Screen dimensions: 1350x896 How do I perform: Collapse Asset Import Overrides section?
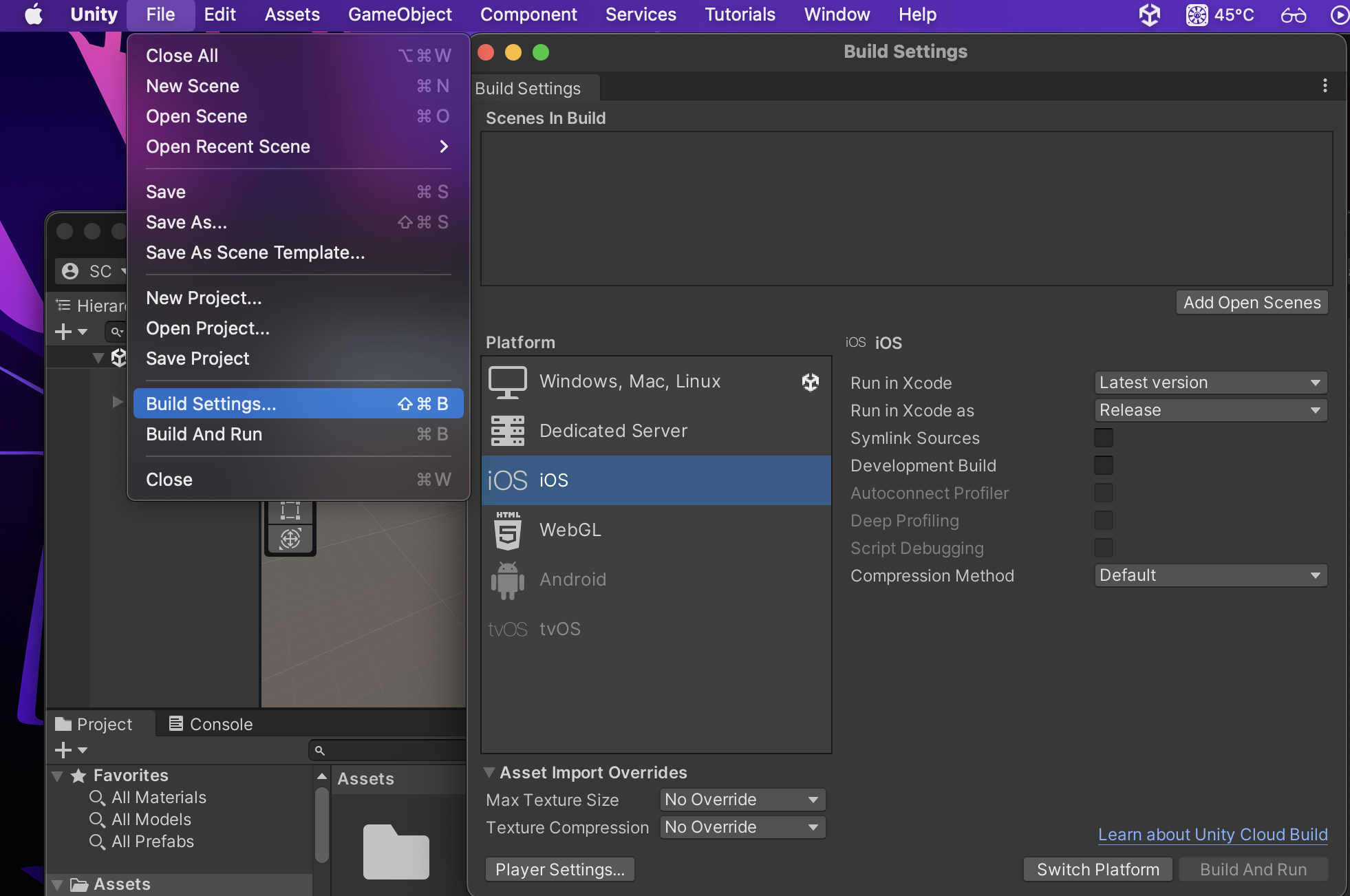(x=489, y=772)
